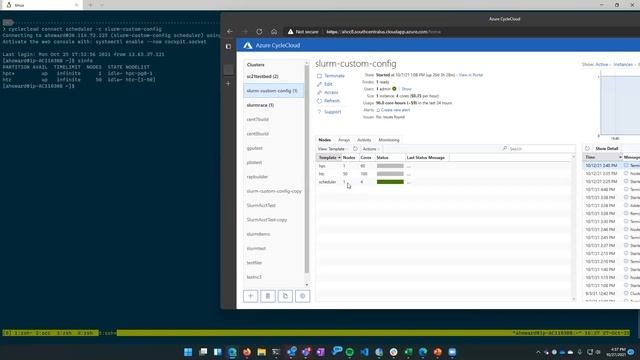Open the View Template dropdown
This screenshot has height=360, width=640.
pos(332,149)
